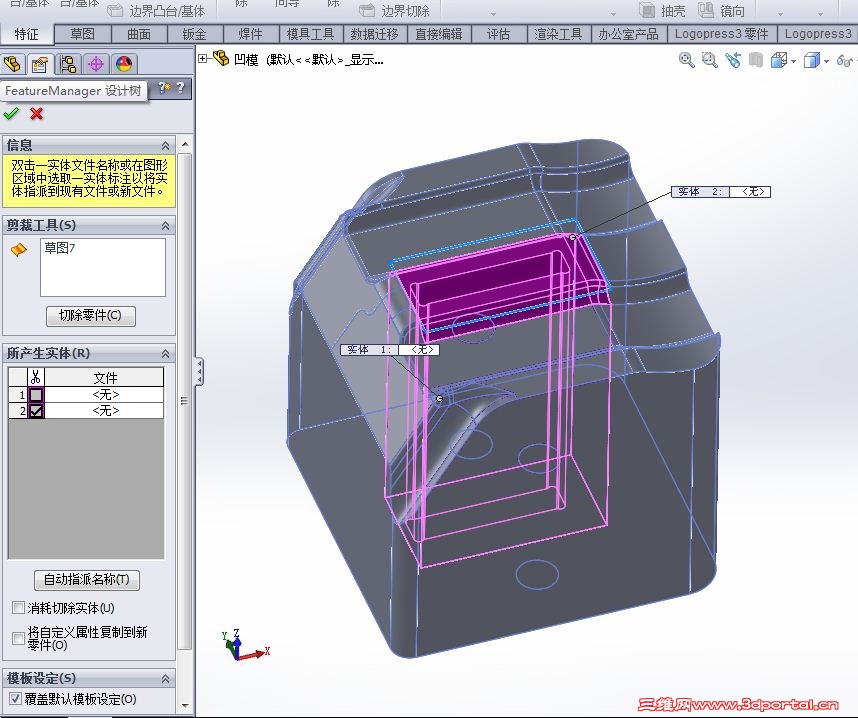Click the 边界凸台/基体 feature icon
Viewport: 858px width, 718px height.
coord(115,10)
